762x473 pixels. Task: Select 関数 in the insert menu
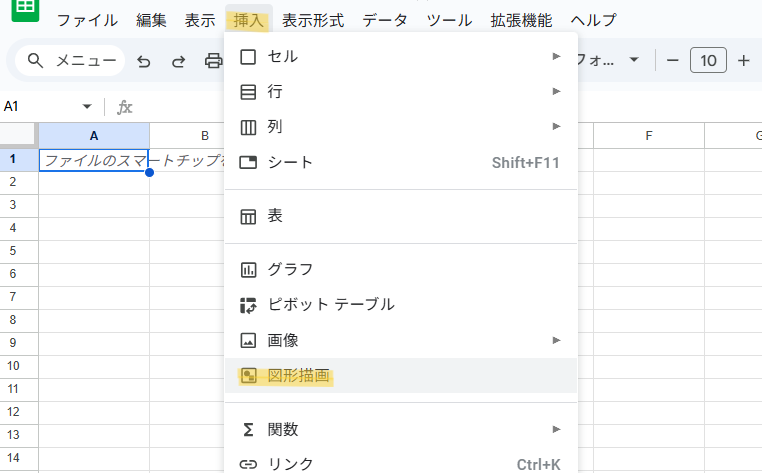coord(401,430)
